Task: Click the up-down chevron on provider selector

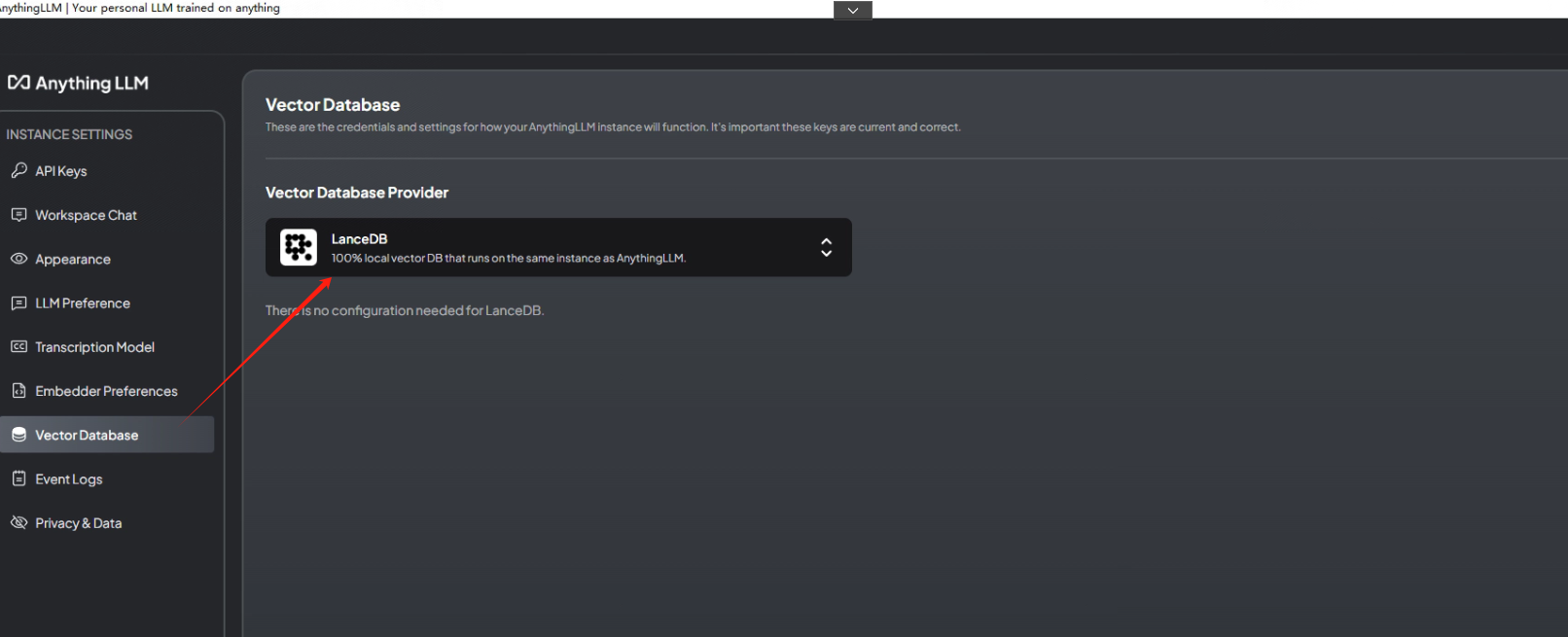Action: point(826,247)
